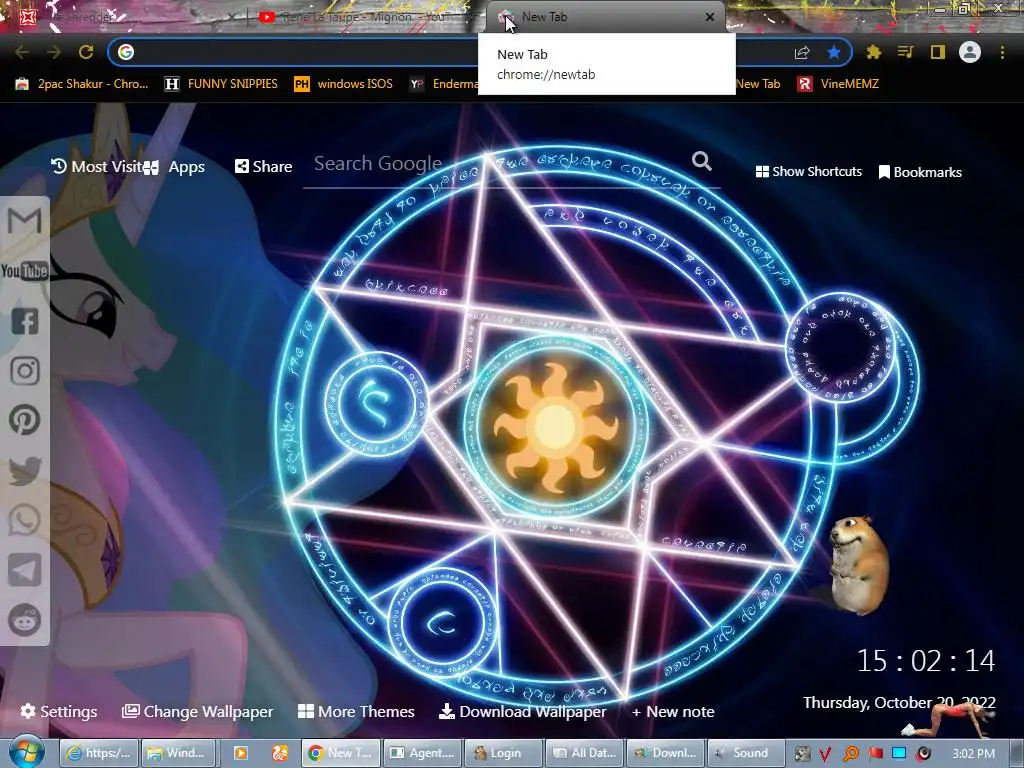Toggle the Chrome side panel
This screenshot has width=1024, height=768.
[938, 52]
